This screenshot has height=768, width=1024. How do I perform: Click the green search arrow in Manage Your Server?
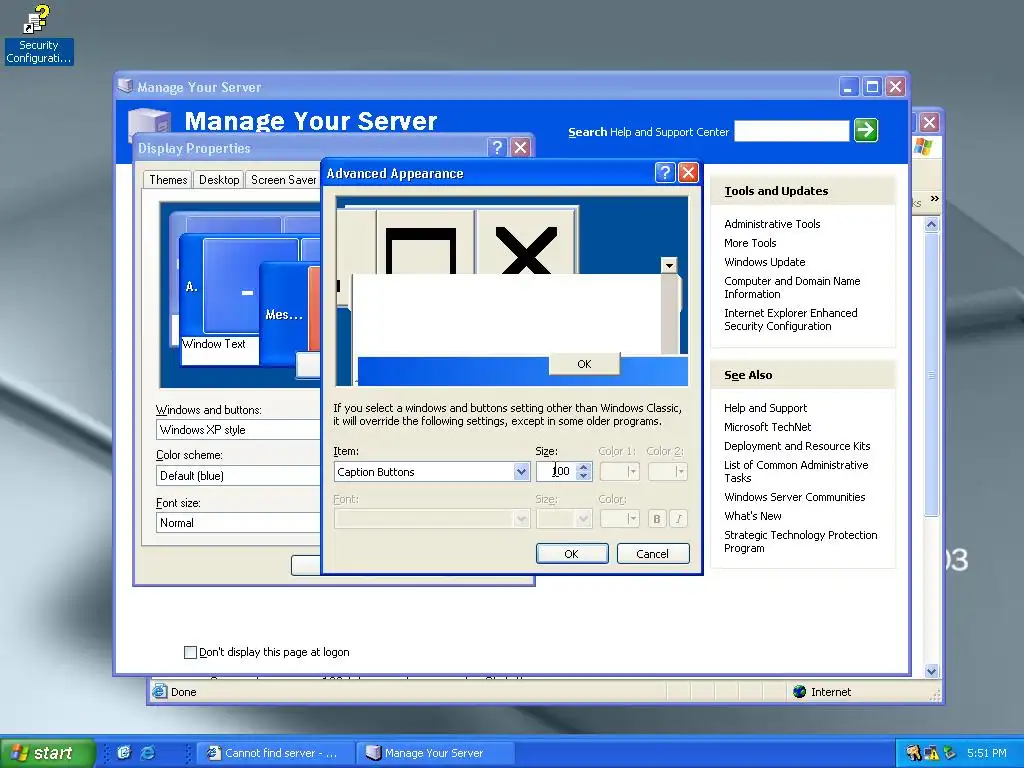[x=866, y=130]
